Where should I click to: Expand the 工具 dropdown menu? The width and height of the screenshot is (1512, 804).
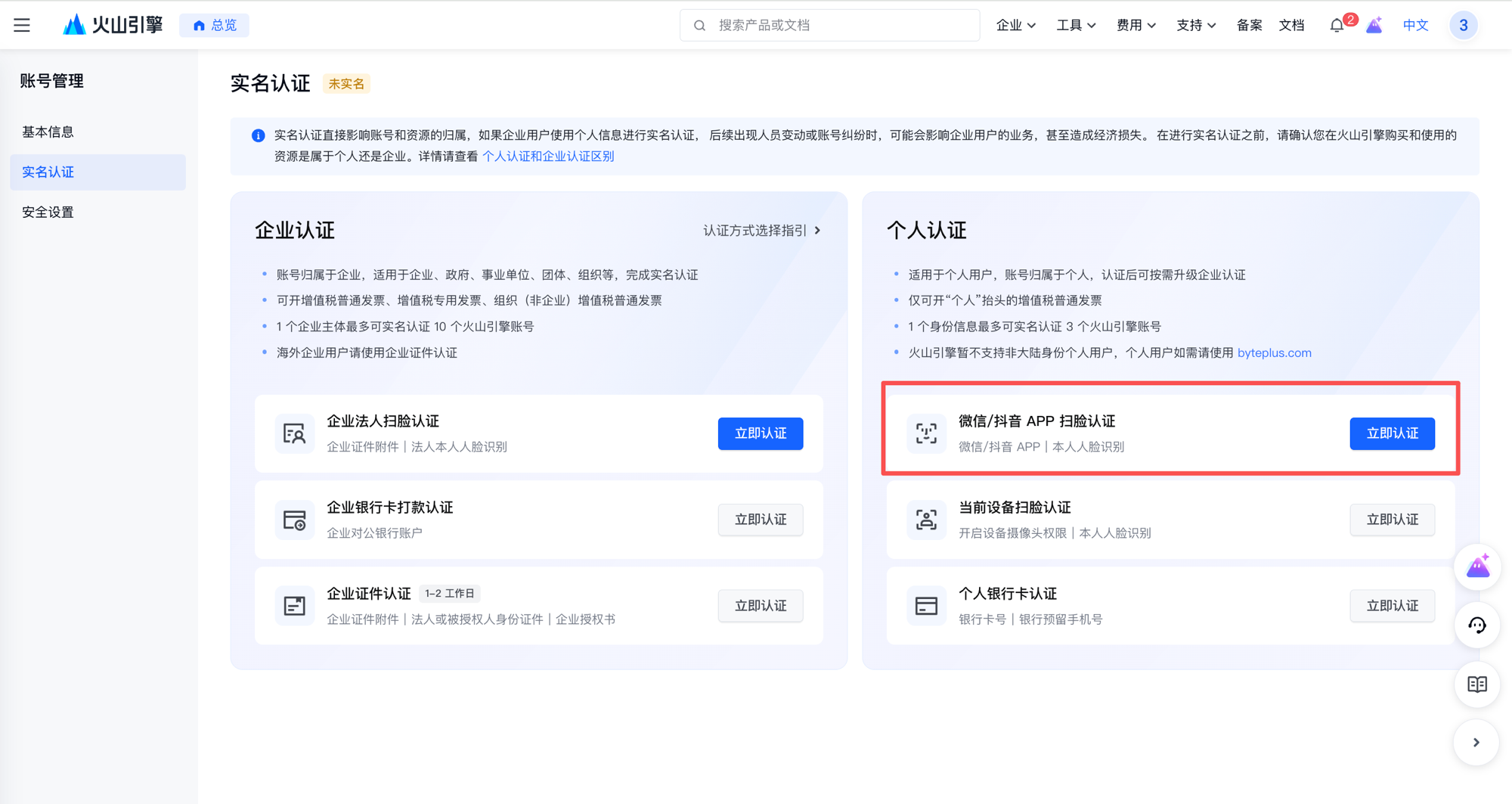1076,25
